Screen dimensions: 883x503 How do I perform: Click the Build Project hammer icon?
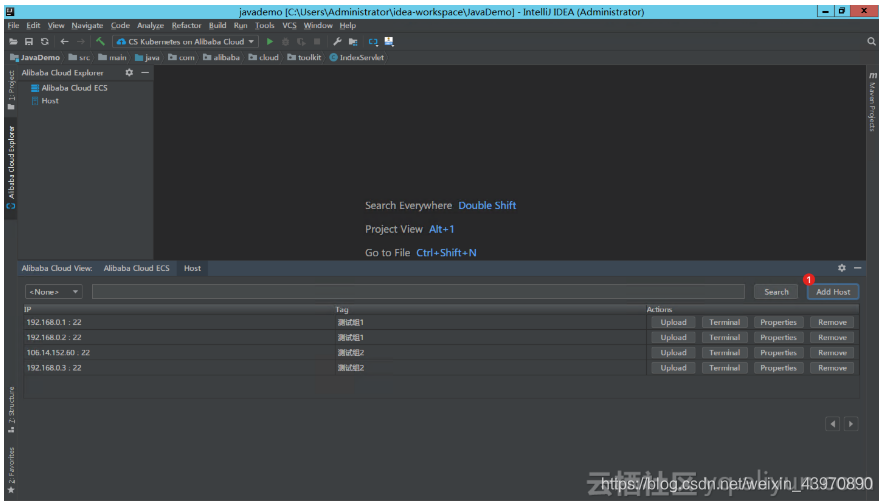pos(100,42)
